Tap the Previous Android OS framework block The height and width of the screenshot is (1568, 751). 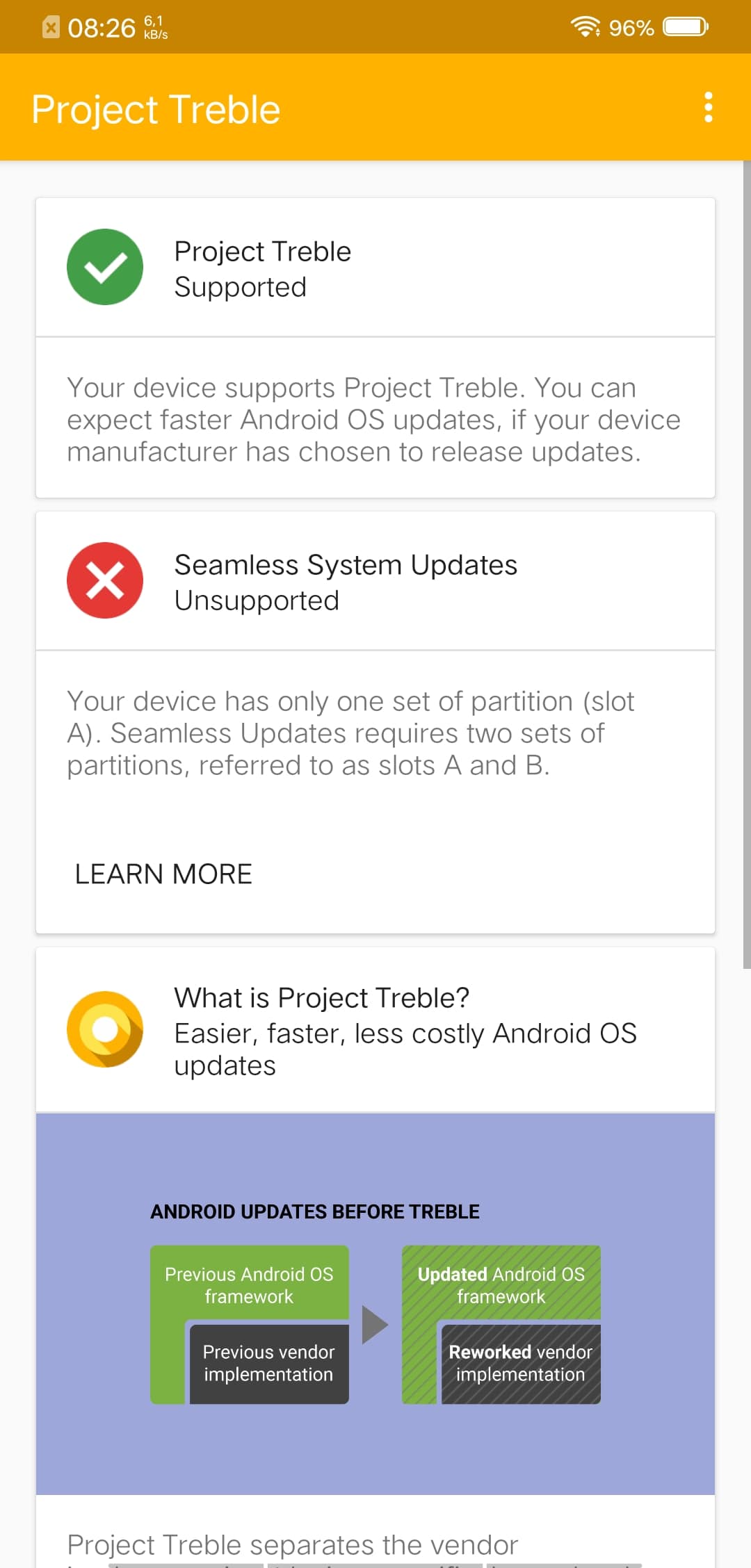click(250, 1284)
